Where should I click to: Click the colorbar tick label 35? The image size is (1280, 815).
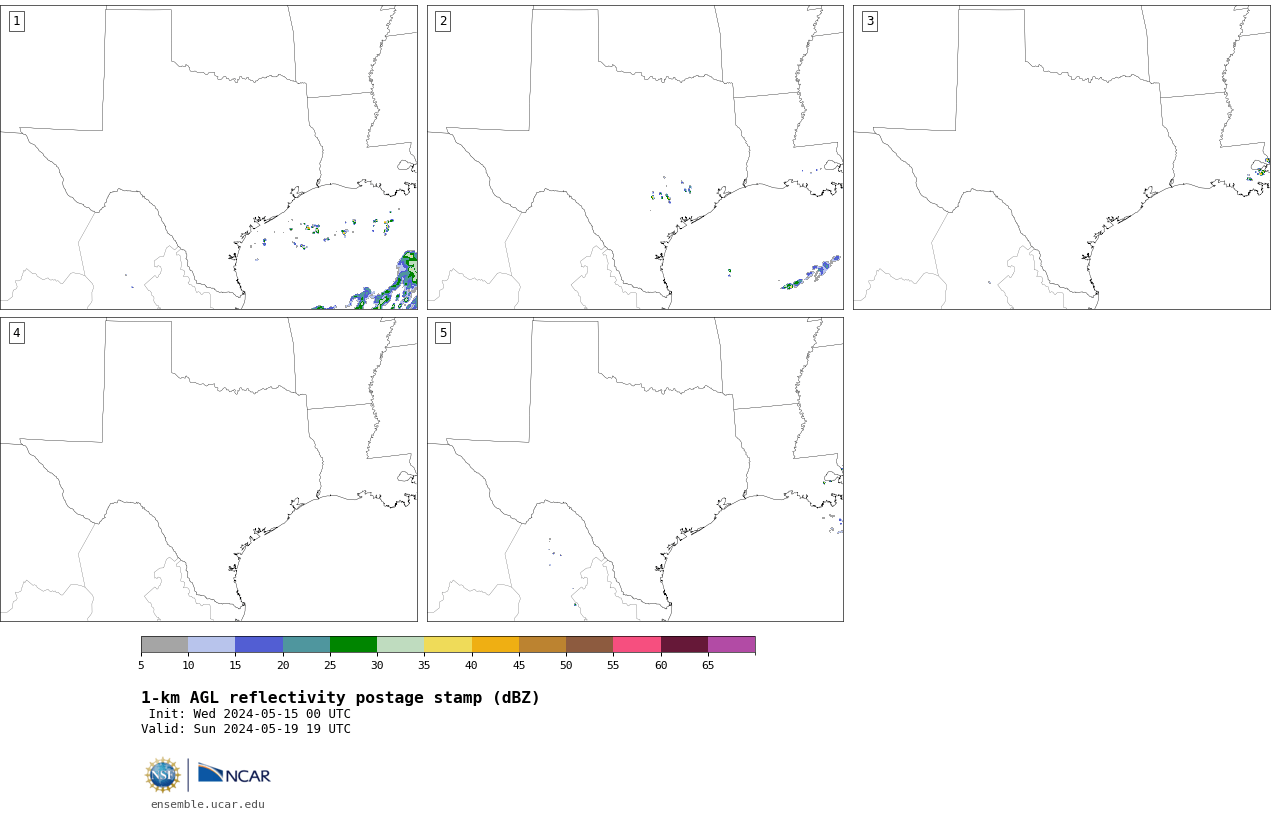[424, 665]
